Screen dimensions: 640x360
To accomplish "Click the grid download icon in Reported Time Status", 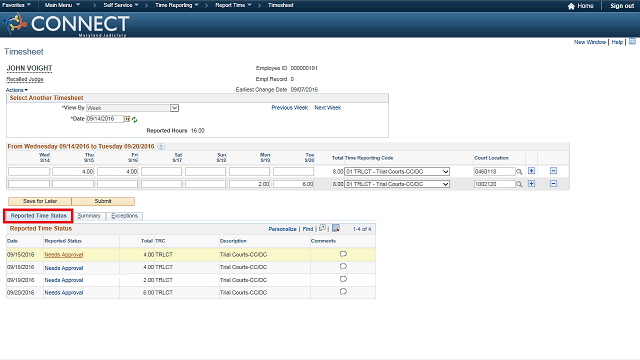I will click(336, 228).
